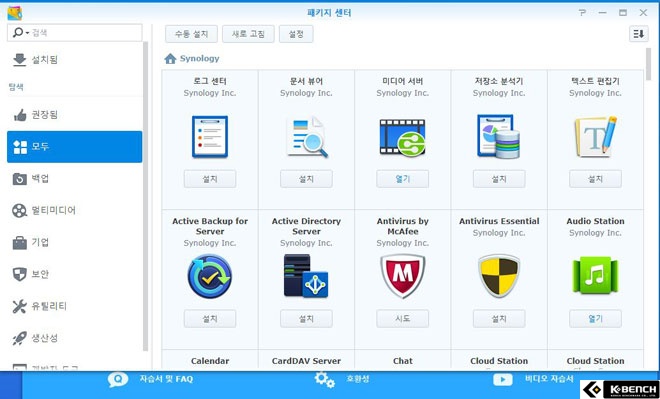This screenshot has width=660, height=399.
Task: Click the Package Center bag icon in title bar
Action: (15, 13)
